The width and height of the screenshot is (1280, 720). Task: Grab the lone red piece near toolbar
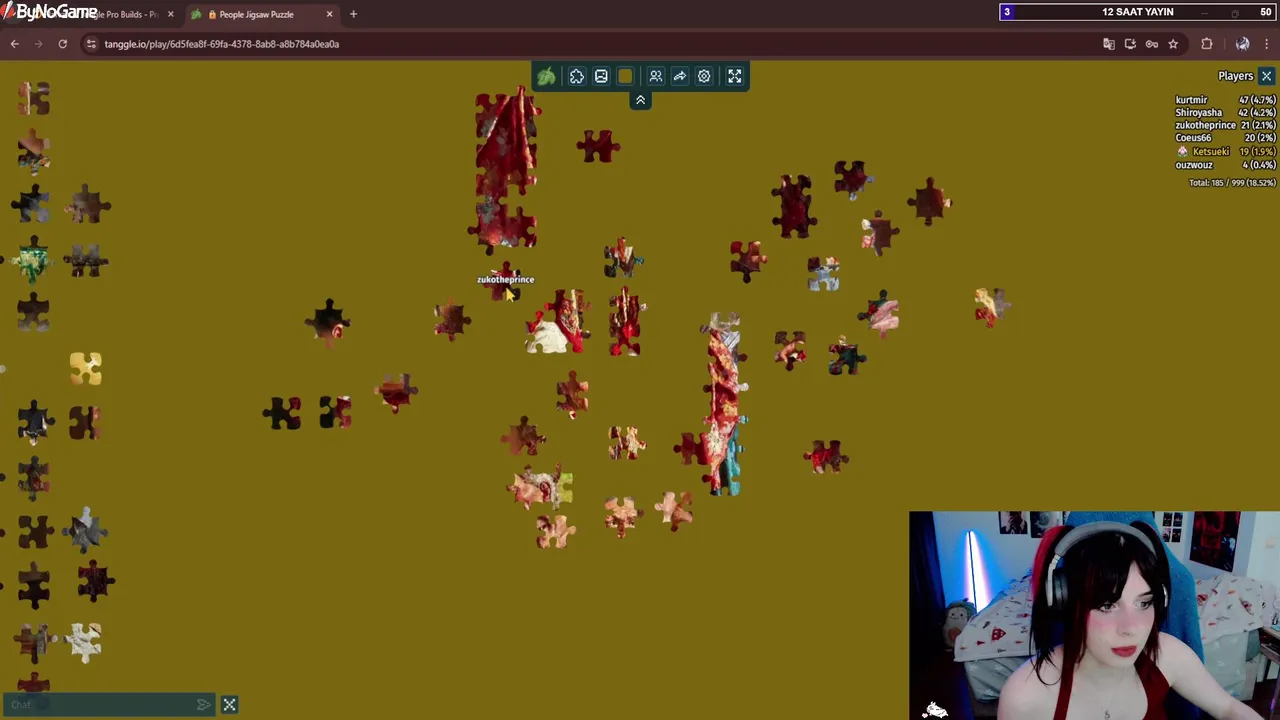click(x=598, y=147)
